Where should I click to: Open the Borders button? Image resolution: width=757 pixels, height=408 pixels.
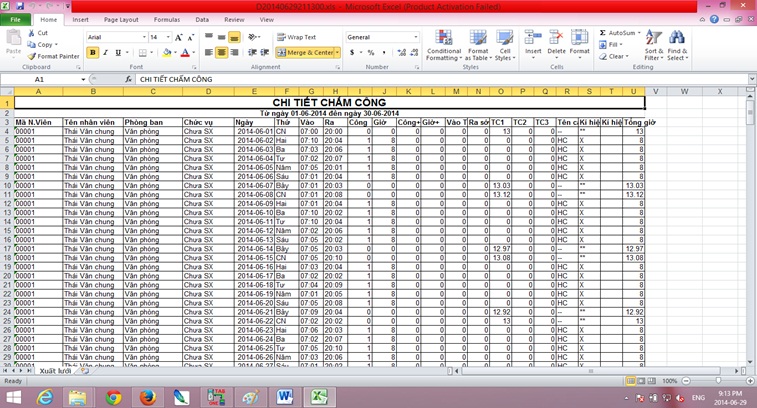pyautogui.click(x=142, y=53)
